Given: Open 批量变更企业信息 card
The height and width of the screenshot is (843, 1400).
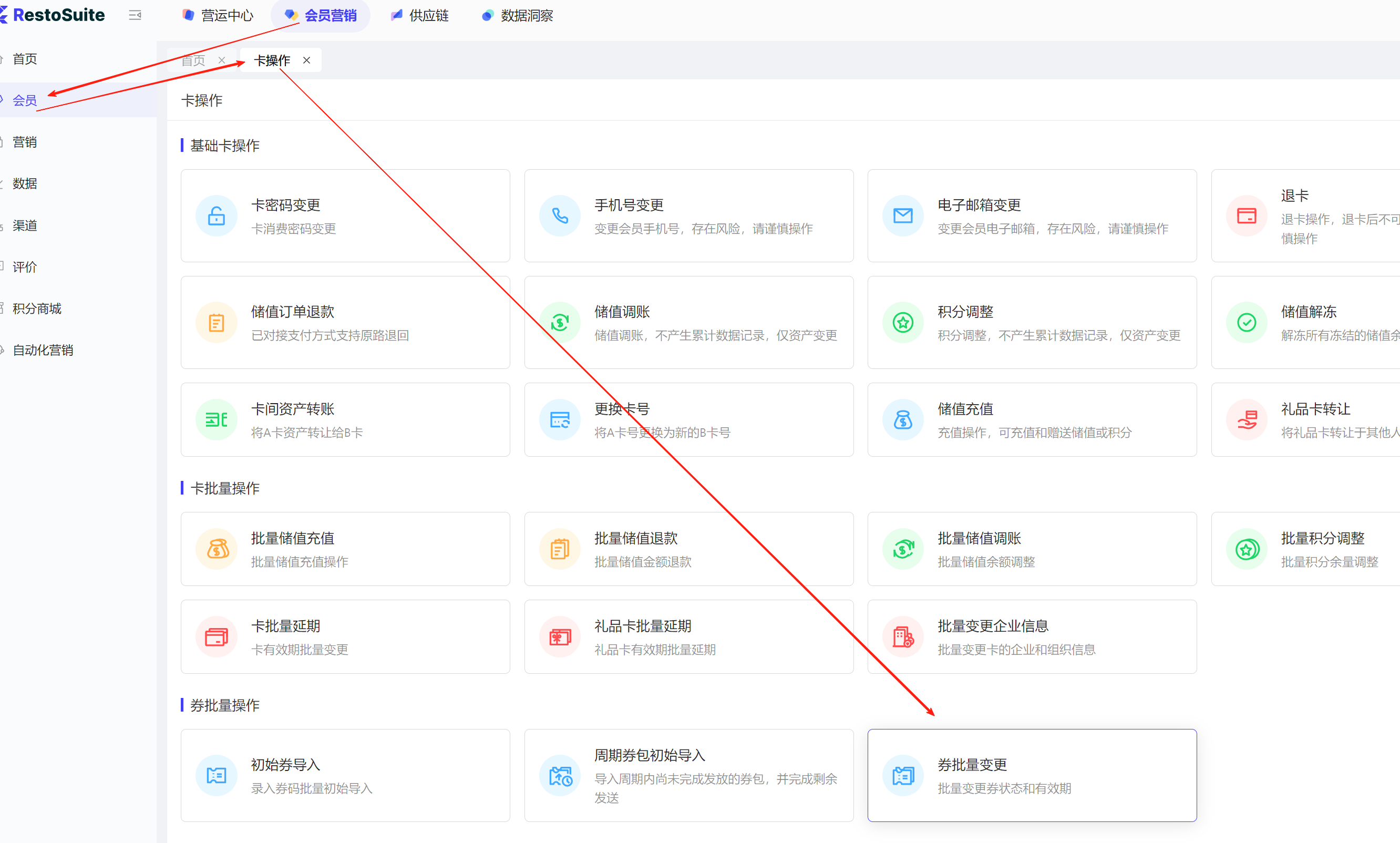Looking at the screenshot, I should coord(1032,637).
